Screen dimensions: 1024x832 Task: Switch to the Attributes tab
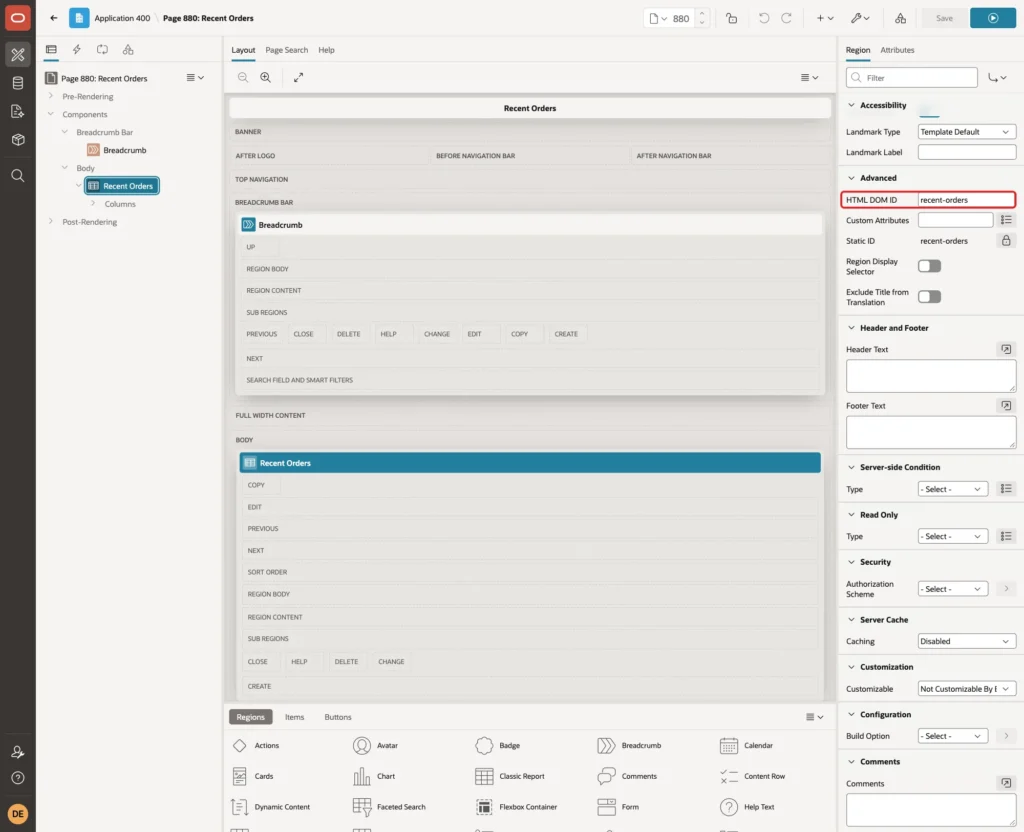897,50
